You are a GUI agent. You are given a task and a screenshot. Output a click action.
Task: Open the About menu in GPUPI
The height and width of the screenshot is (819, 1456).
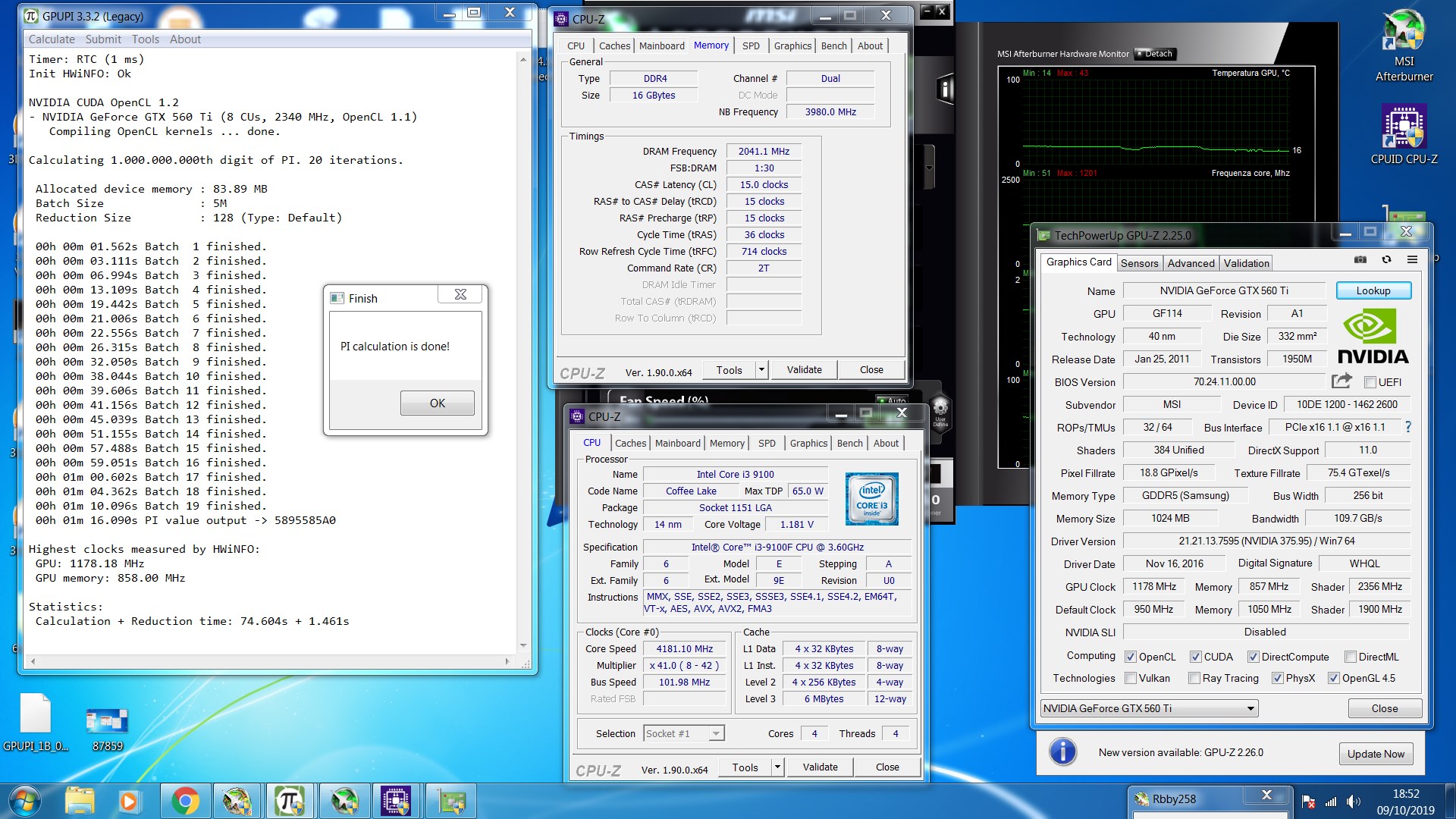[185, 39]
